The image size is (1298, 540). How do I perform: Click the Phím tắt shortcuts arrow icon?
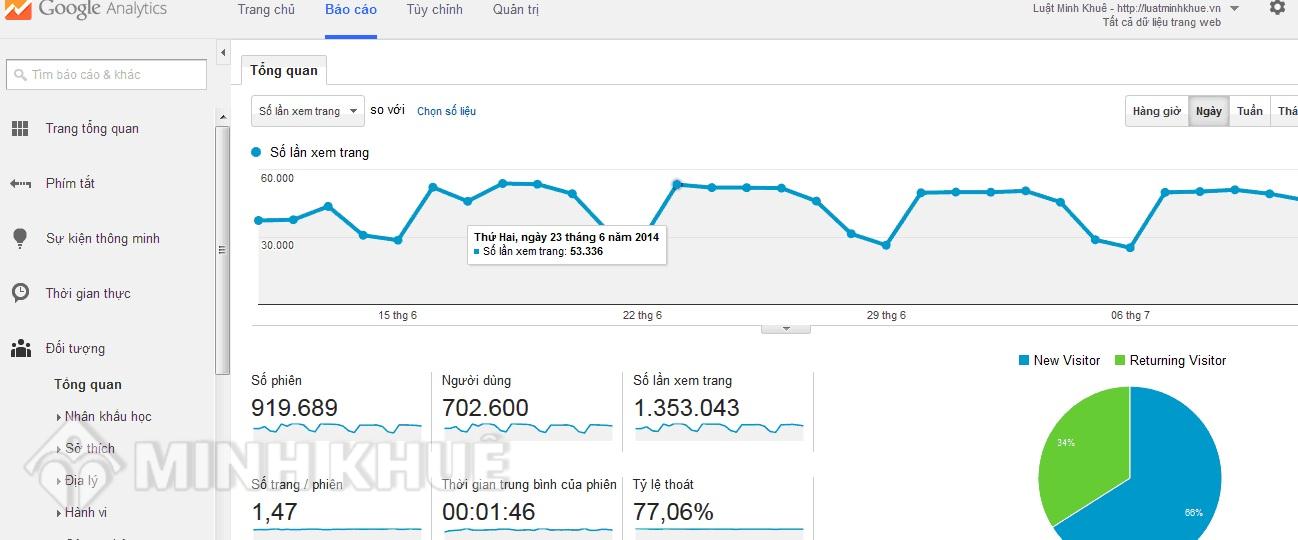20,183
